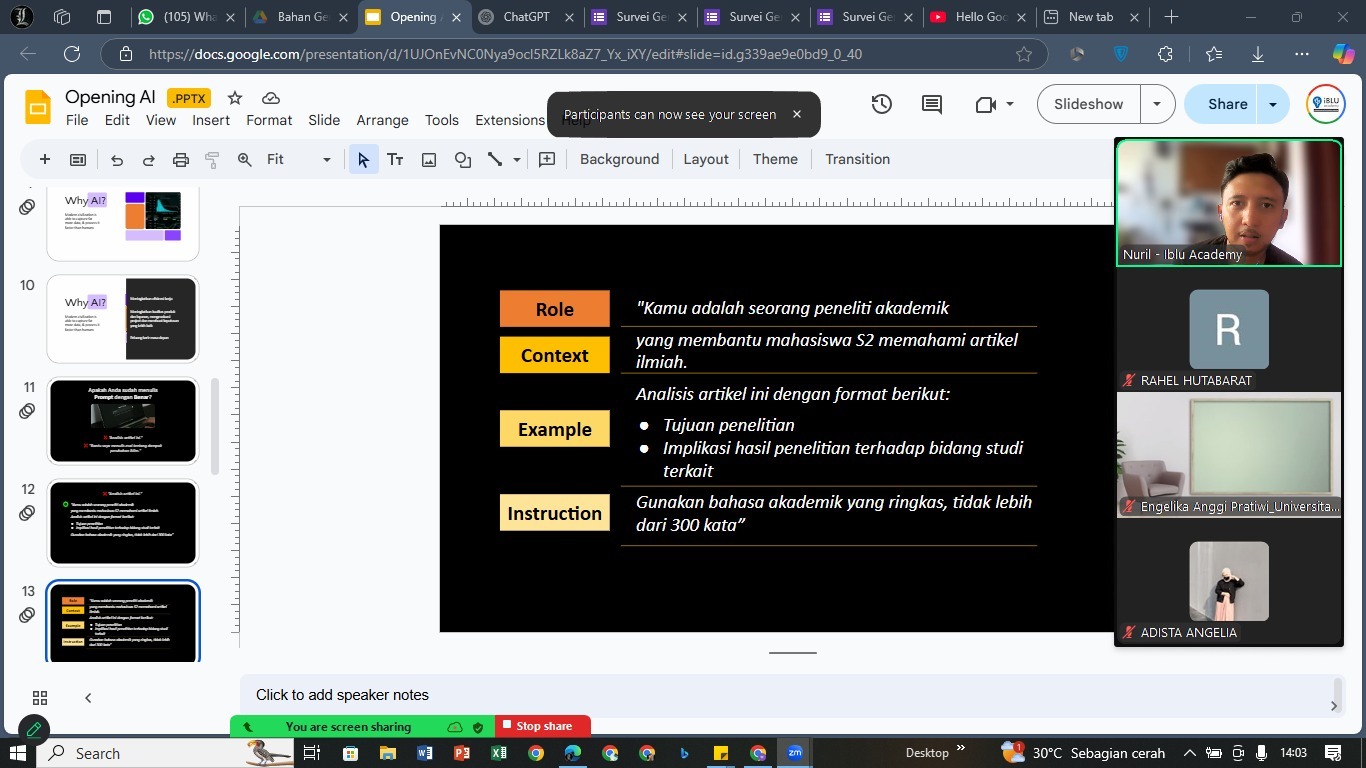Open the File menu
The height and width of the screenshot is (768, 1366).
pyautogui.click(x=77, y=120)
